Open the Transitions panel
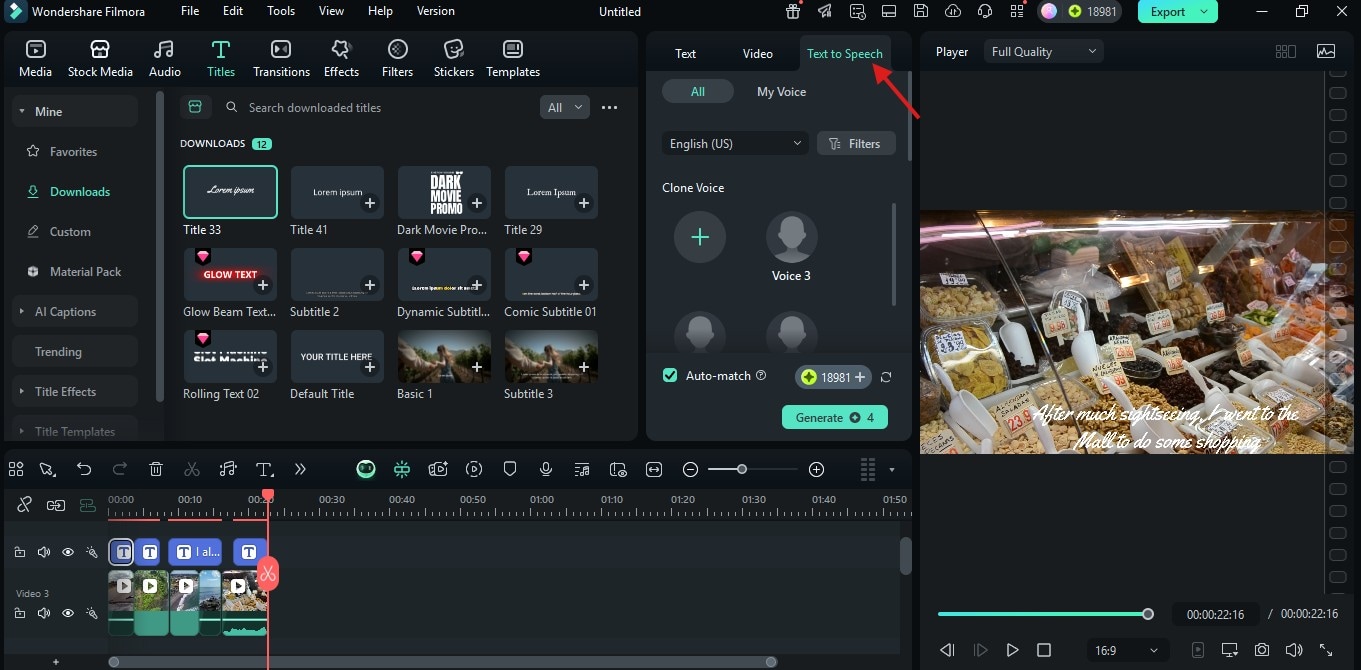Image resolution: width=1361 pixels, height=670 pixels. coord(281,59)
